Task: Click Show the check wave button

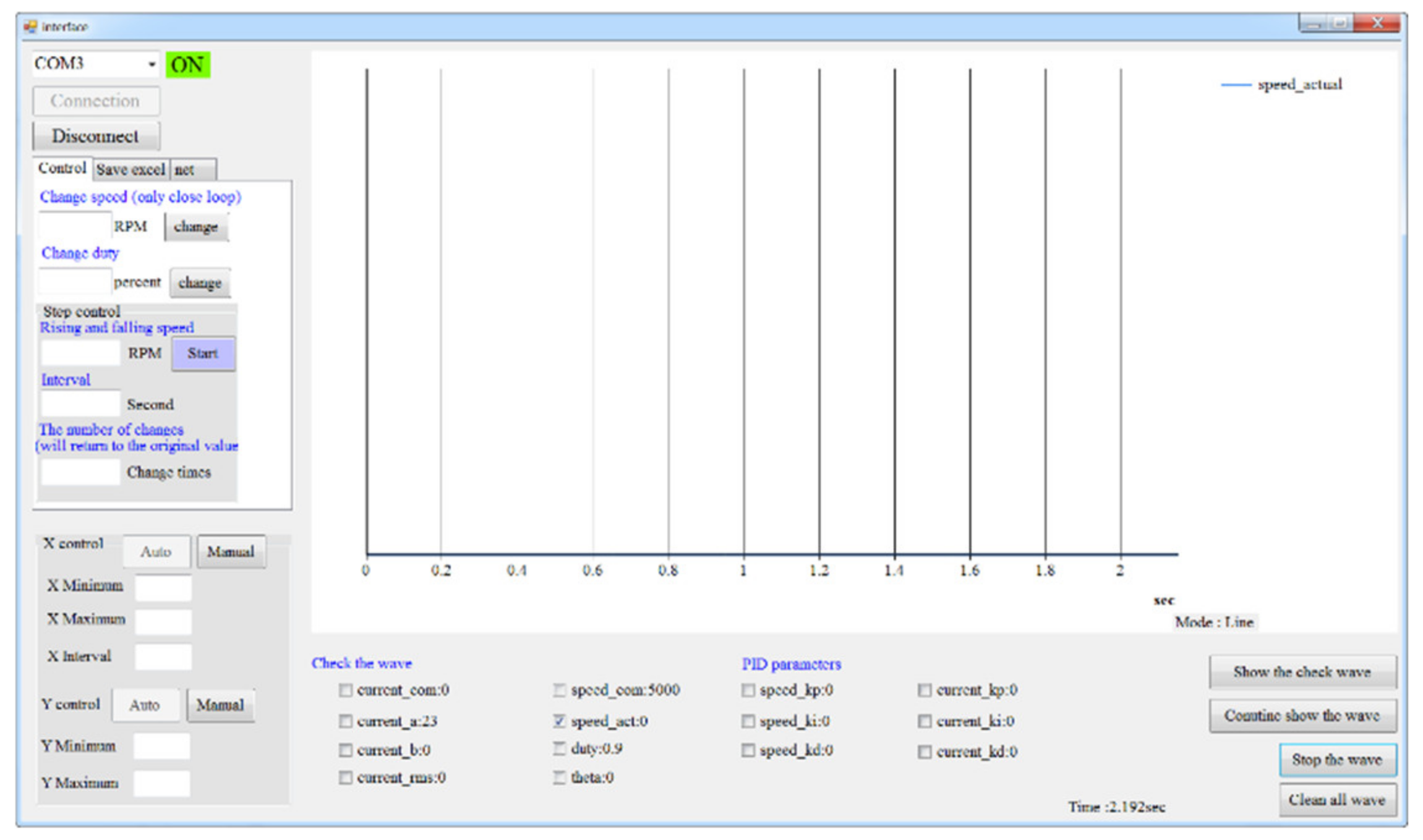Action: 1302,672
